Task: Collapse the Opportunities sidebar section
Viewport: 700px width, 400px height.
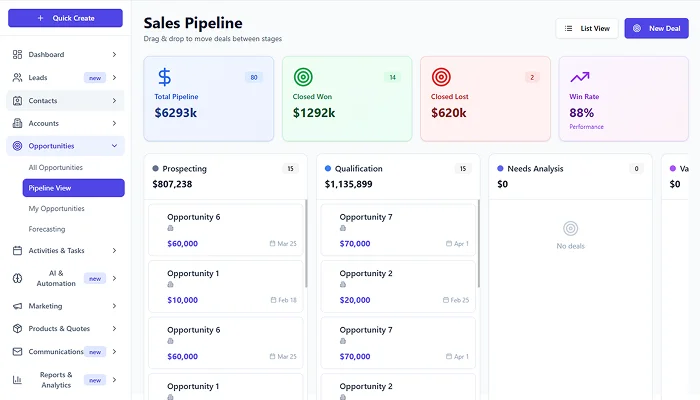Action: [x=114, y=146]
